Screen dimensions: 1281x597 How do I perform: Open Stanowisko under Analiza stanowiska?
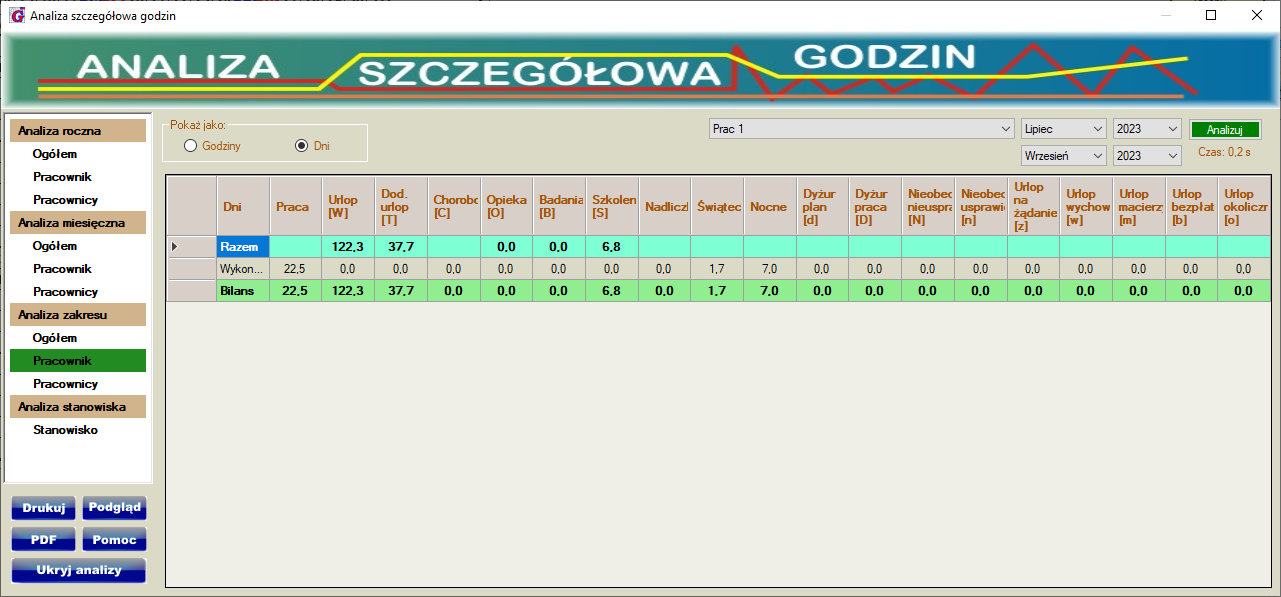point(65,430)
